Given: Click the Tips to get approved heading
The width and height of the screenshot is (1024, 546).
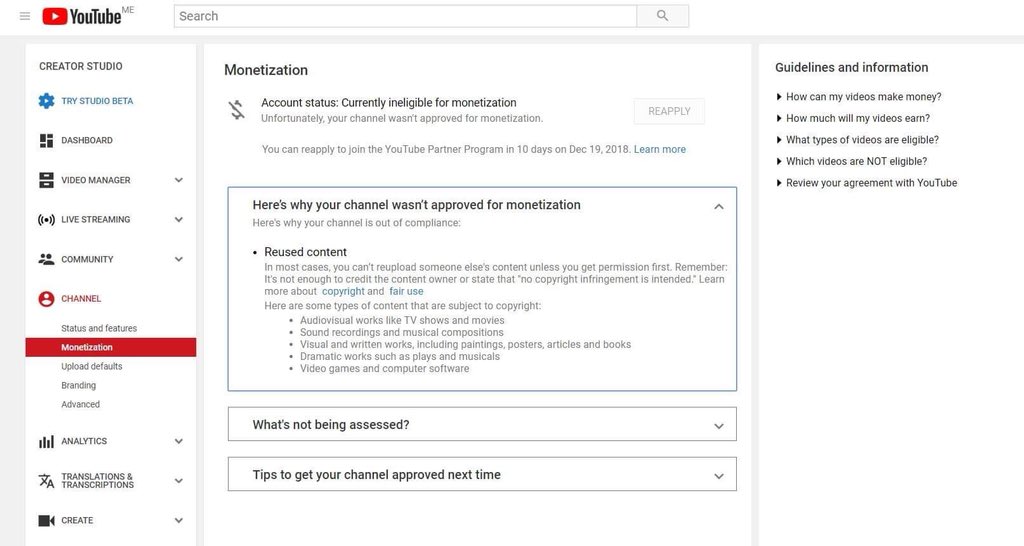Looking at the screenshot, I should pos(377,475).
